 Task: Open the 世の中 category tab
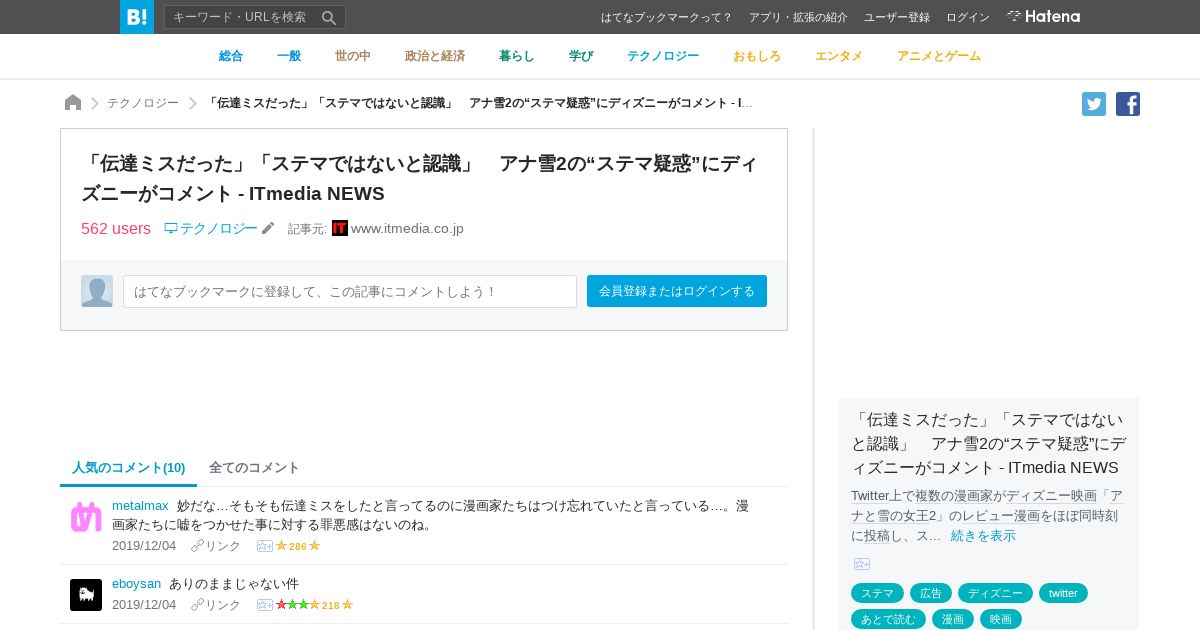click(x=353, y=56)
